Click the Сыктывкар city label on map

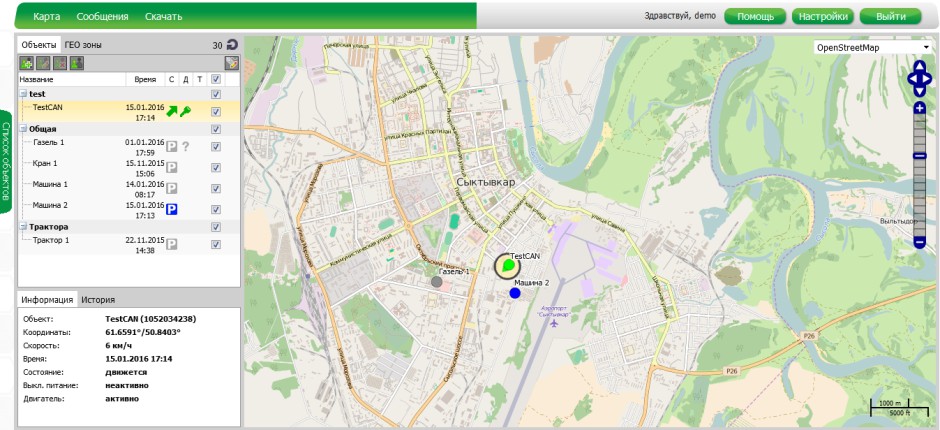pyautogui.click(x=486, y=181)
